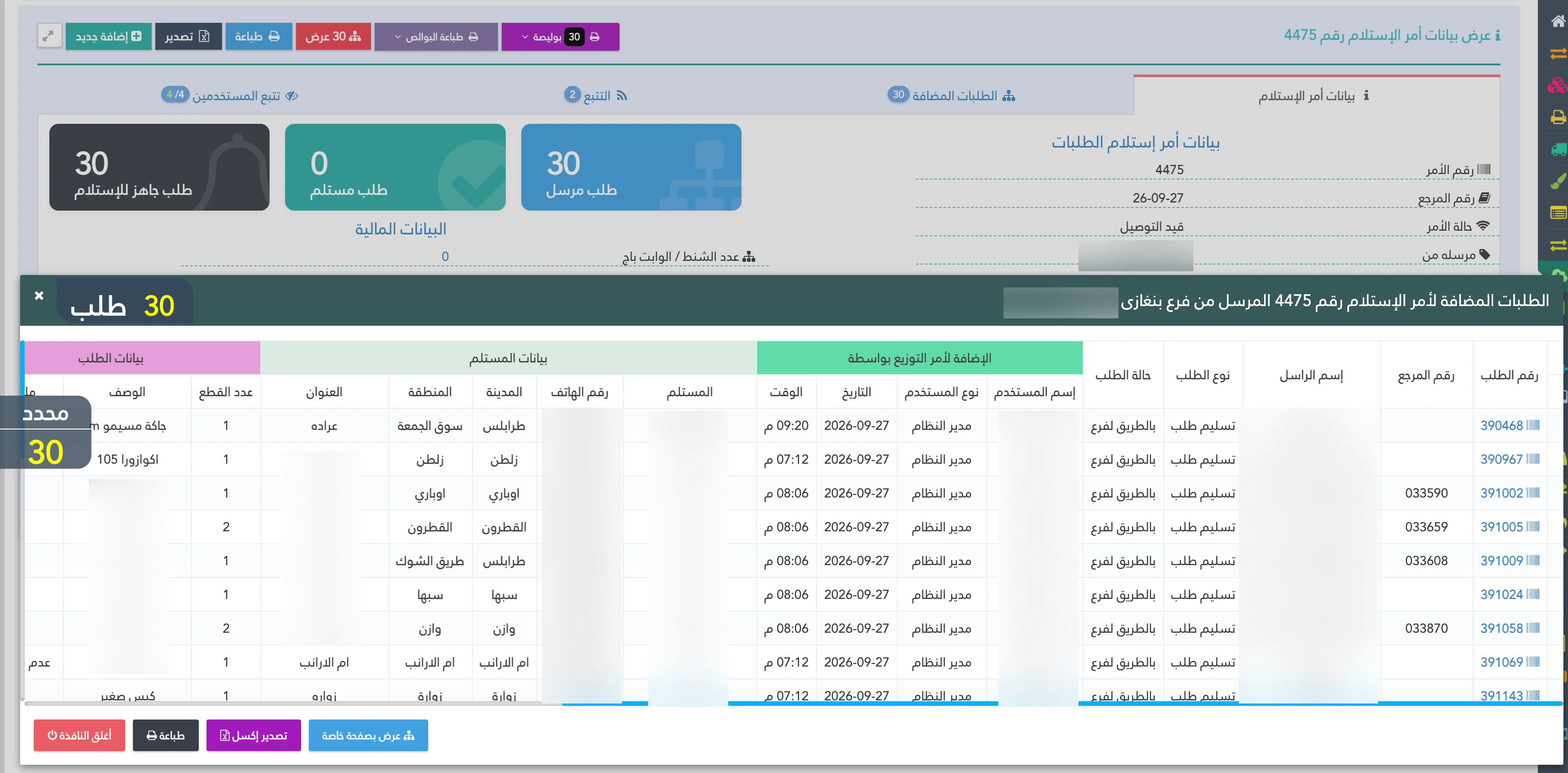The width and height of the screenshot is (1568, 773).
Task: Click the تصدير export button
Action: click(188, 37)
